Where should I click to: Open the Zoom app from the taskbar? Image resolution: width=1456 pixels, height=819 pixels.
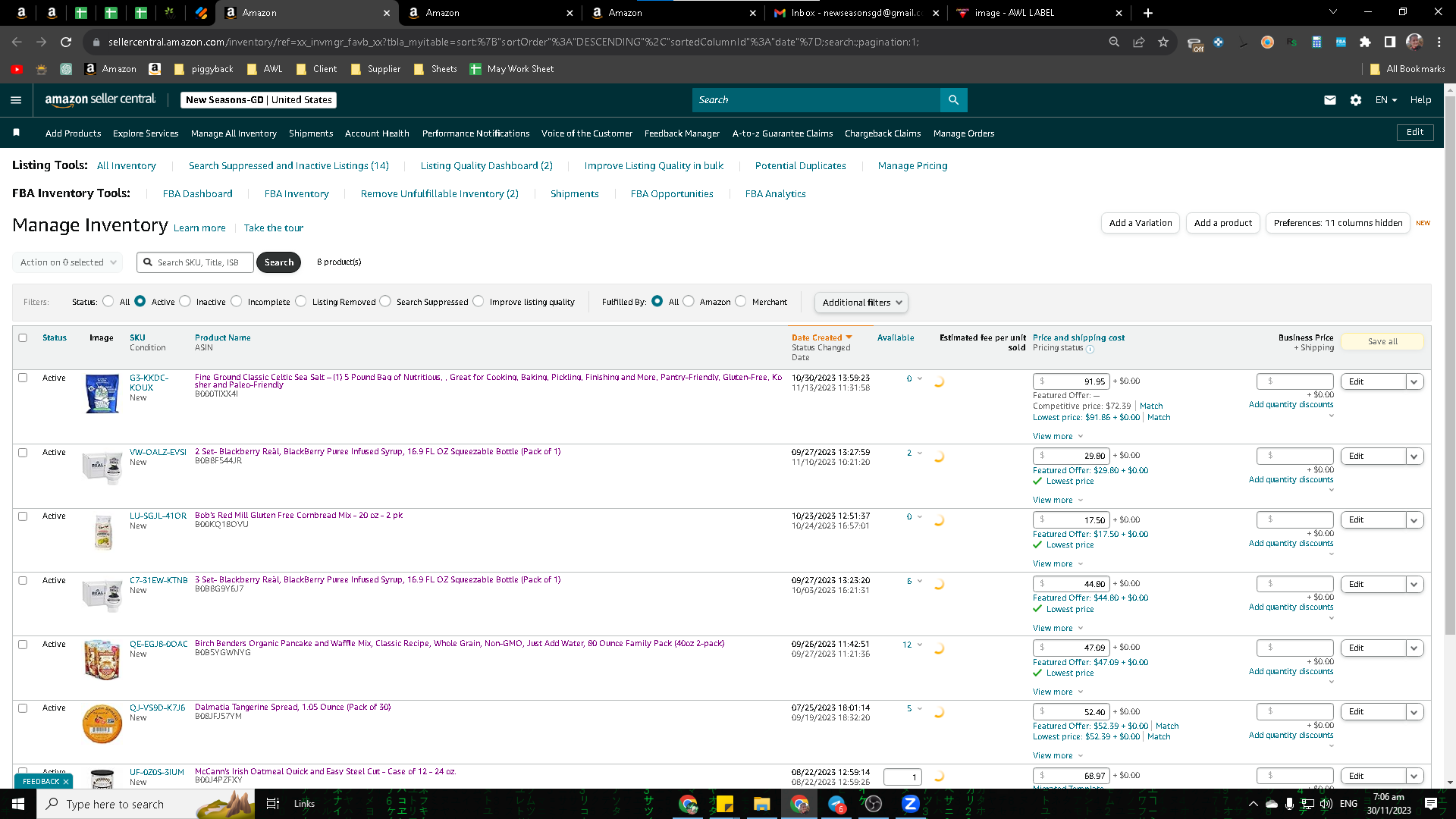coord(910,804)
